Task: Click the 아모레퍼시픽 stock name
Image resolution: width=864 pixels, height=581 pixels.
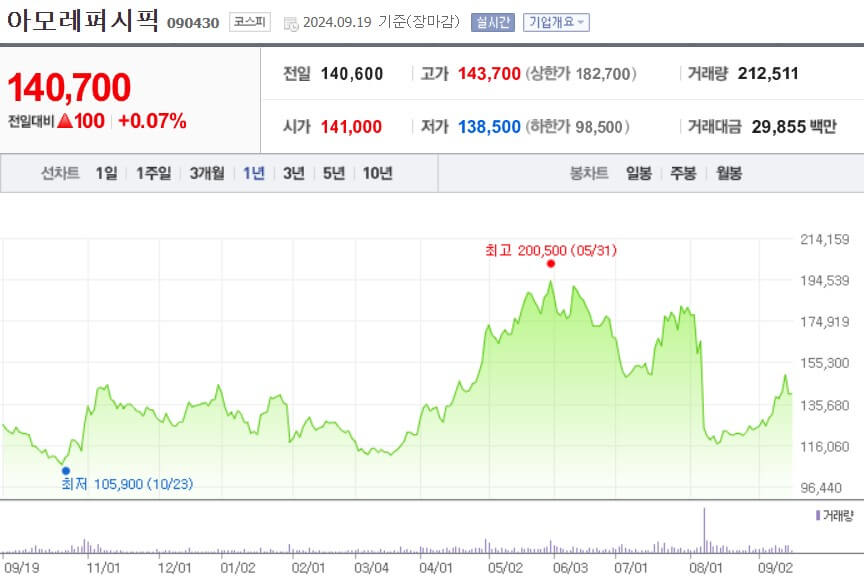Action: pos(83,20)
